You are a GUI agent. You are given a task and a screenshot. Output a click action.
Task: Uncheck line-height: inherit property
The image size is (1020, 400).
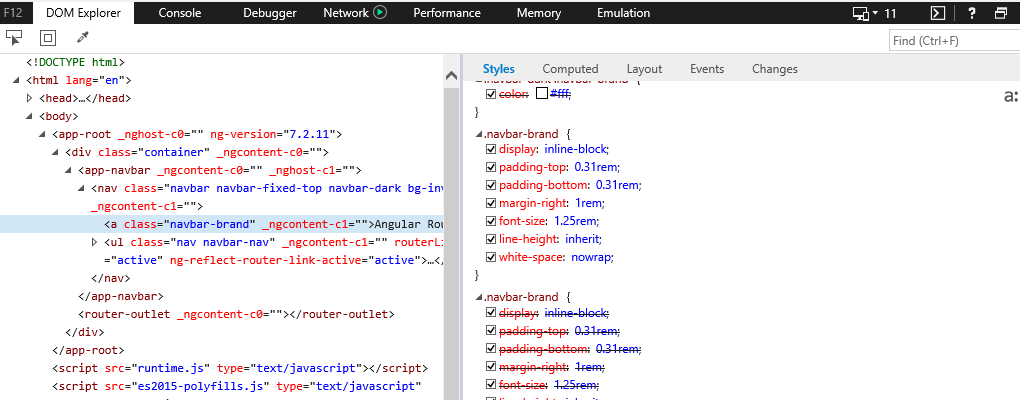click(x=491, y=239)
